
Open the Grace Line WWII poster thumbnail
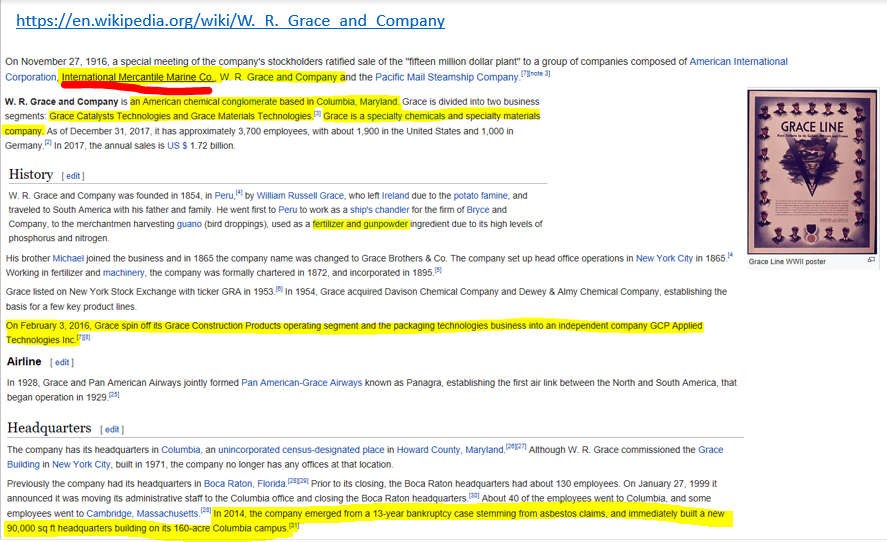812,171
